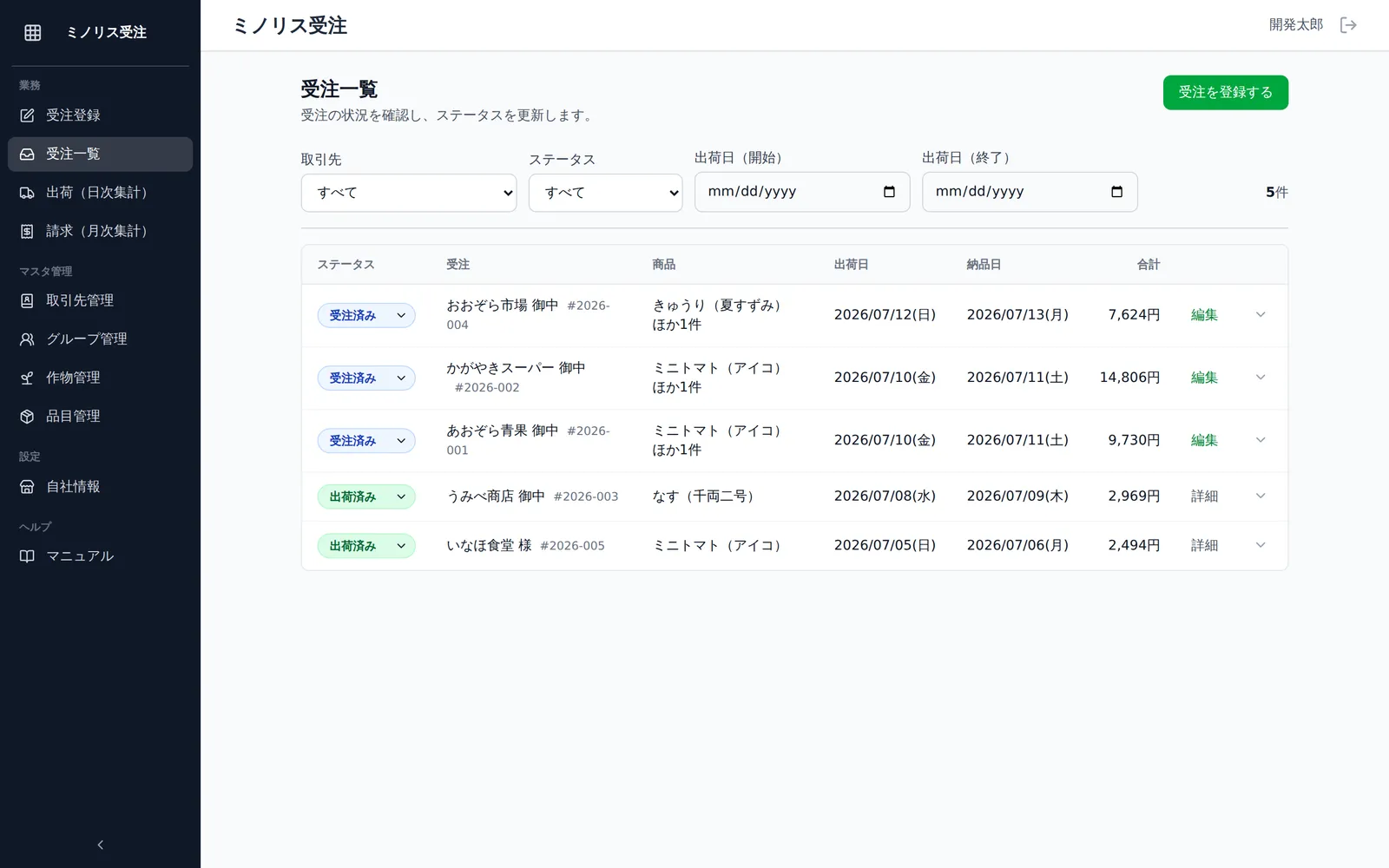Focus the 出荷日(終了) date field
Viewport: 1389px width, 868px height.
1030,192
